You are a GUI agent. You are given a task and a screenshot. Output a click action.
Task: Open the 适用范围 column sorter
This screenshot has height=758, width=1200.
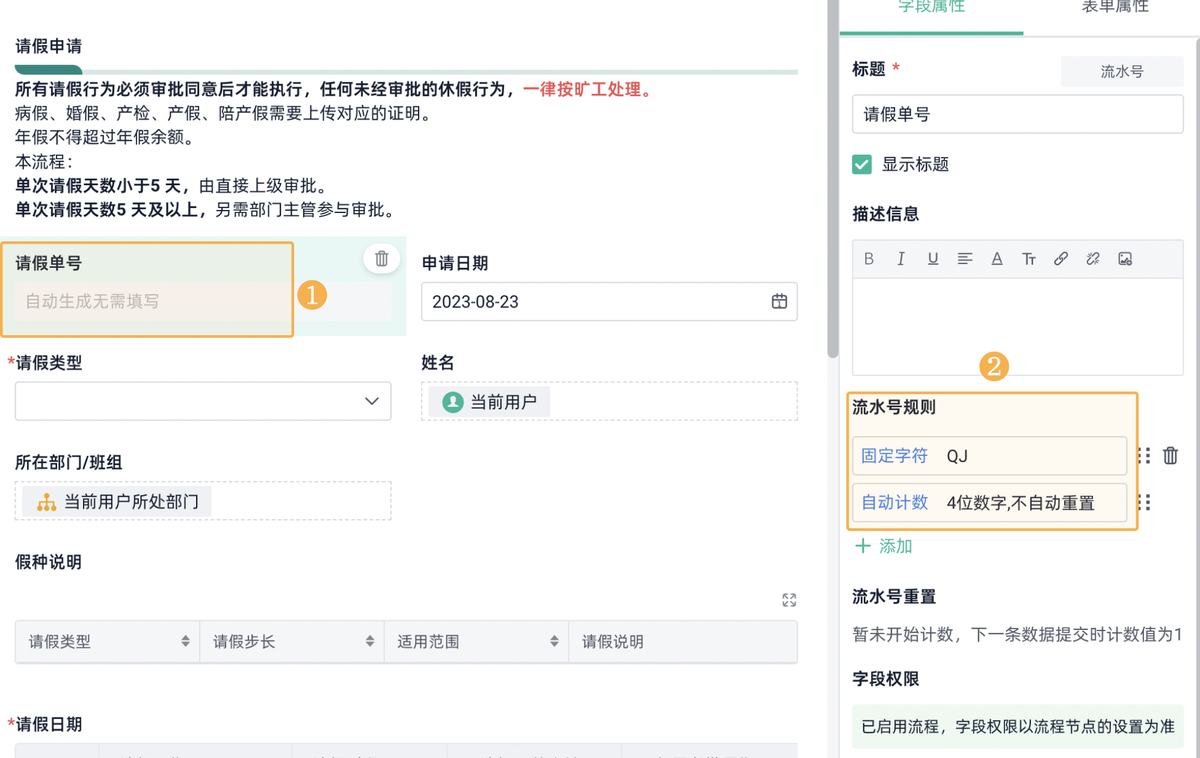point(553,641)
